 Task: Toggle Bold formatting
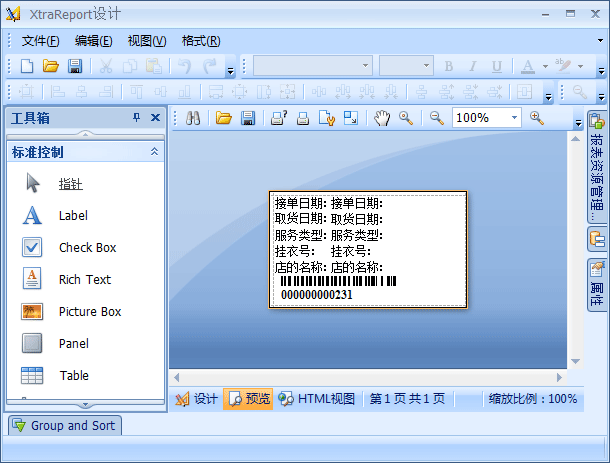[449, 66]
